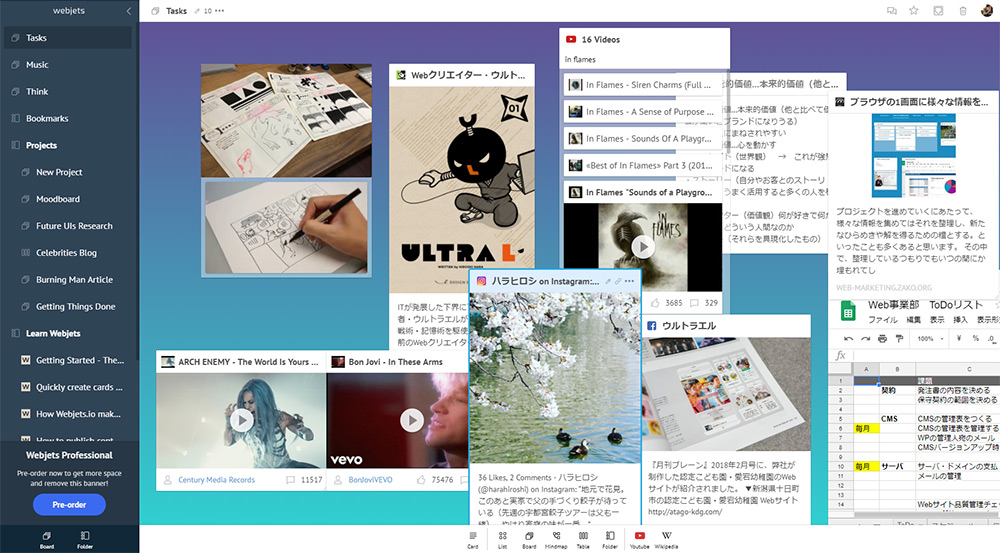Image resolution: width=1000 pixels, height=553 pixels.
Task: Collapse the webjets sidebar with the arrow
Action: [129, 11]
